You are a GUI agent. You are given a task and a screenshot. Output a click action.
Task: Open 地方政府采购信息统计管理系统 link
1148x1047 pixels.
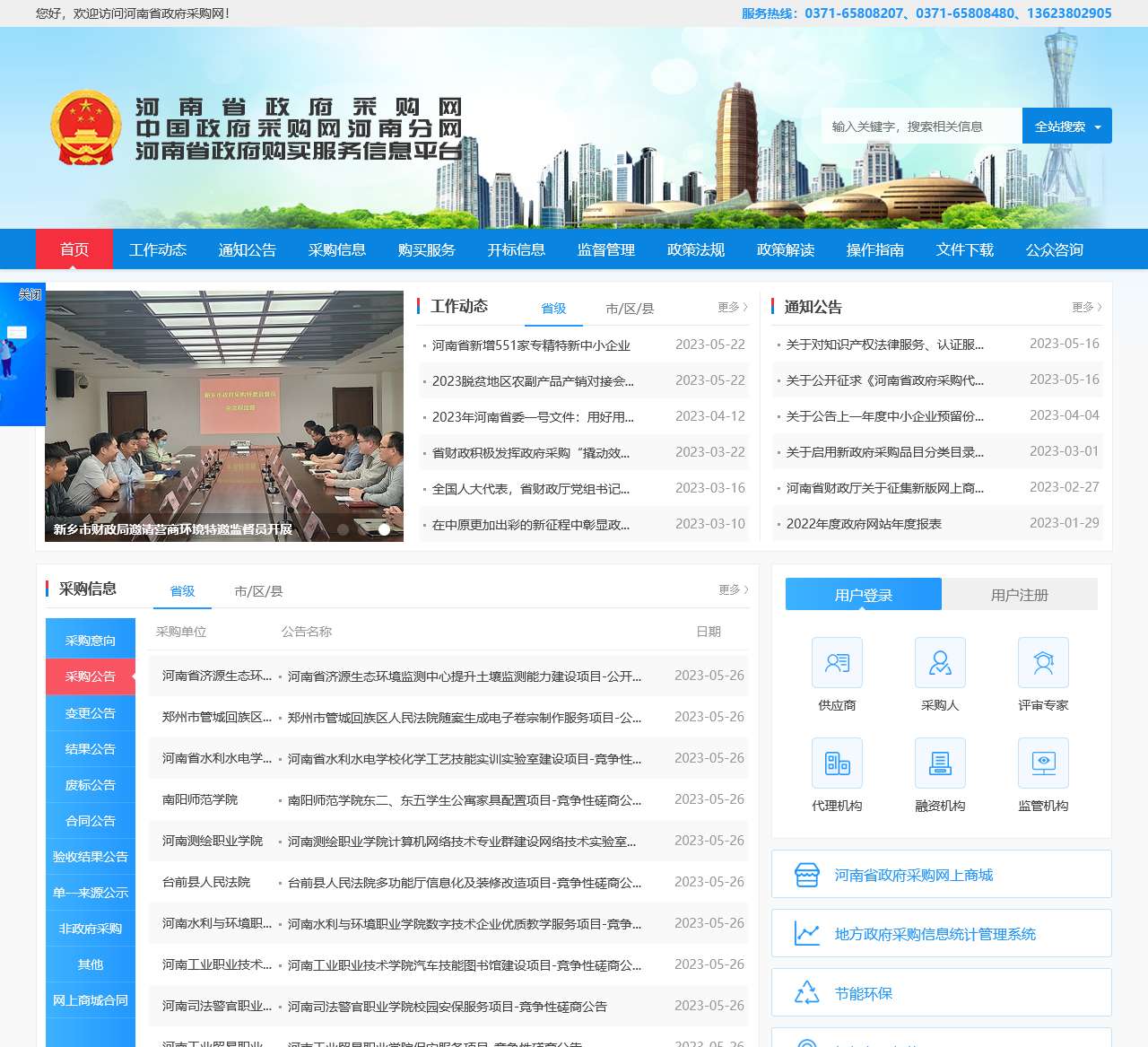942,934
